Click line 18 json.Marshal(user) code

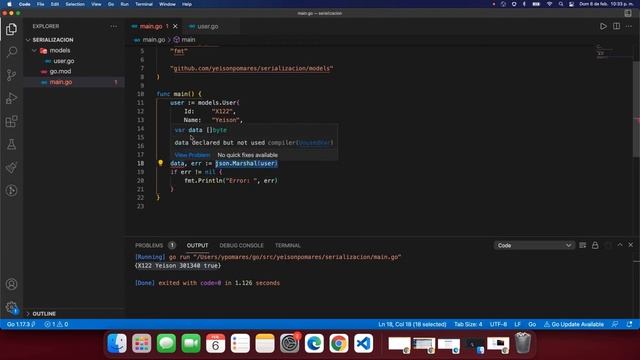point(246,163)
